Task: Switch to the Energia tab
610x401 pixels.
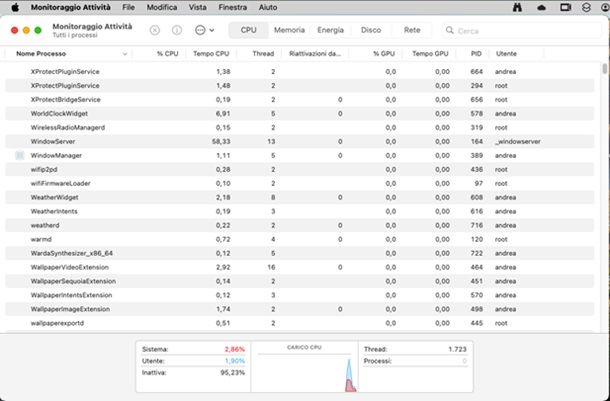Action: [330, 30]
